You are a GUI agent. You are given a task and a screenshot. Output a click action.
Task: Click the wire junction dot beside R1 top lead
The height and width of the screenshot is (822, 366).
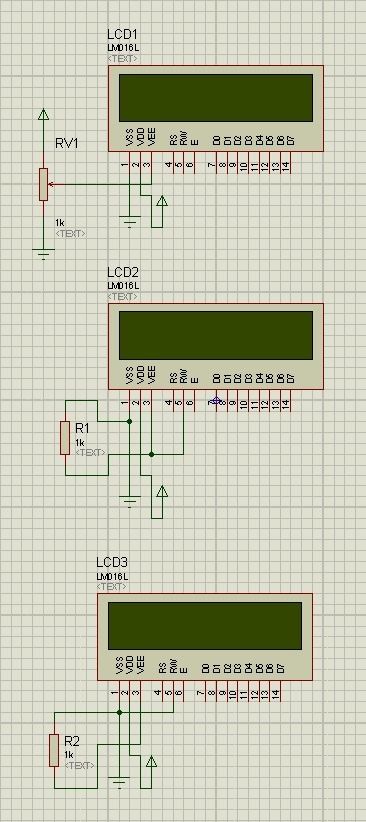130,421
